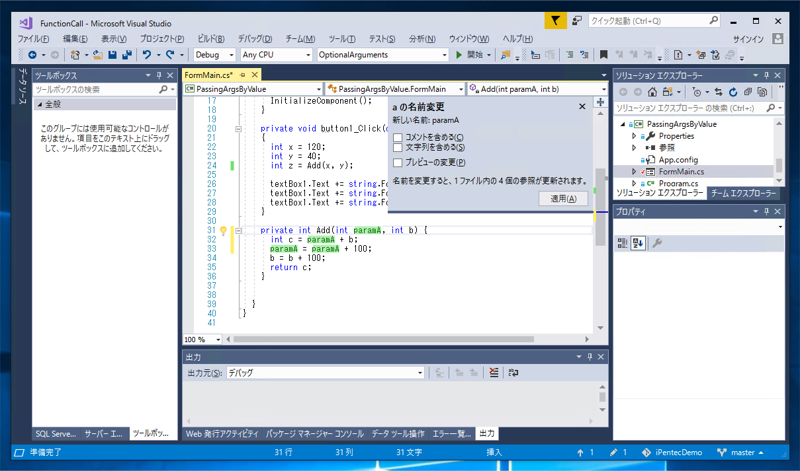This screenshot has height=471, width=800.
Task: Check the コメントを含める checkbox
Action: click(398, 138)
